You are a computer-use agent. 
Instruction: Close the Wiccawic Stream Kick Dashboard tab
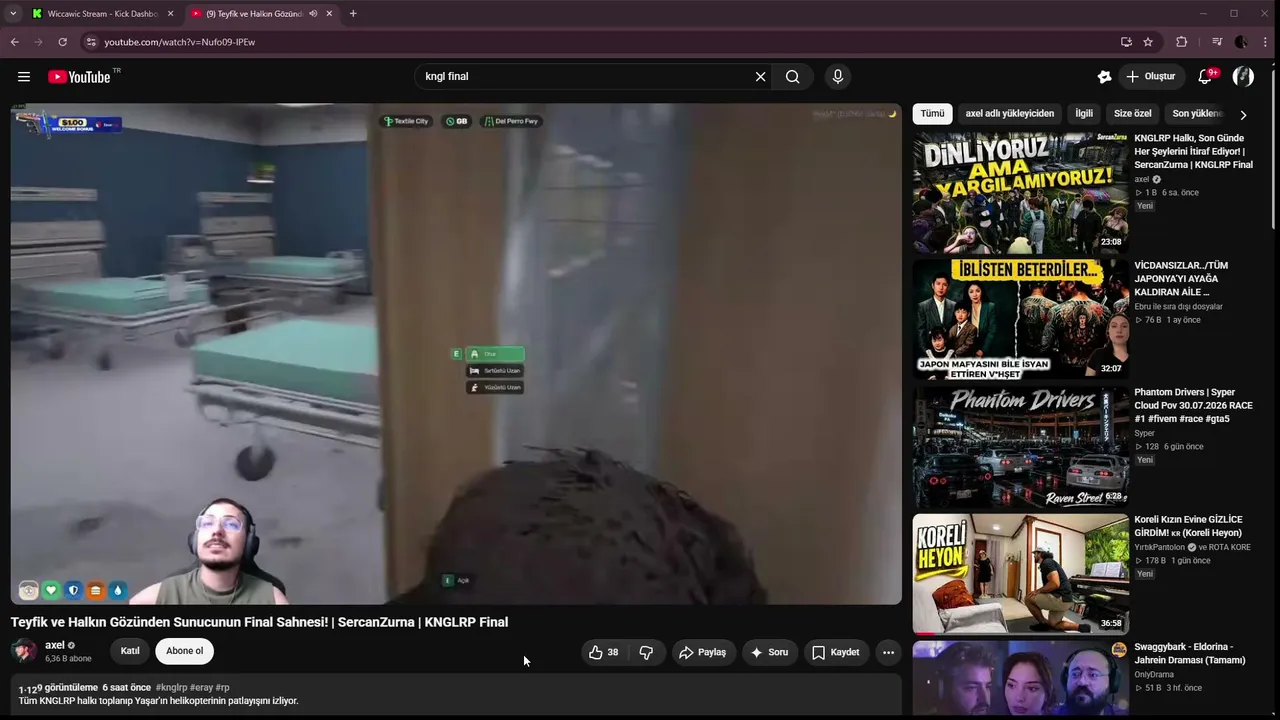click(170, 14)
